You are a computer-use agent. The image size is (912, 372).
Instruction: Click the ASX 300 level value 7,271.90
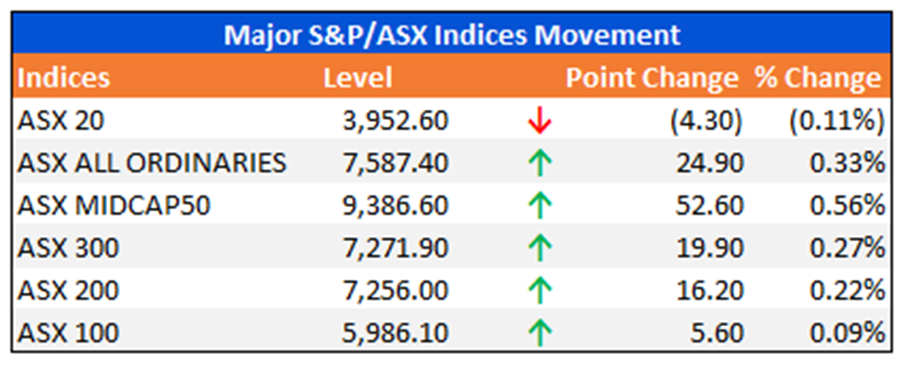pos(395,249)
